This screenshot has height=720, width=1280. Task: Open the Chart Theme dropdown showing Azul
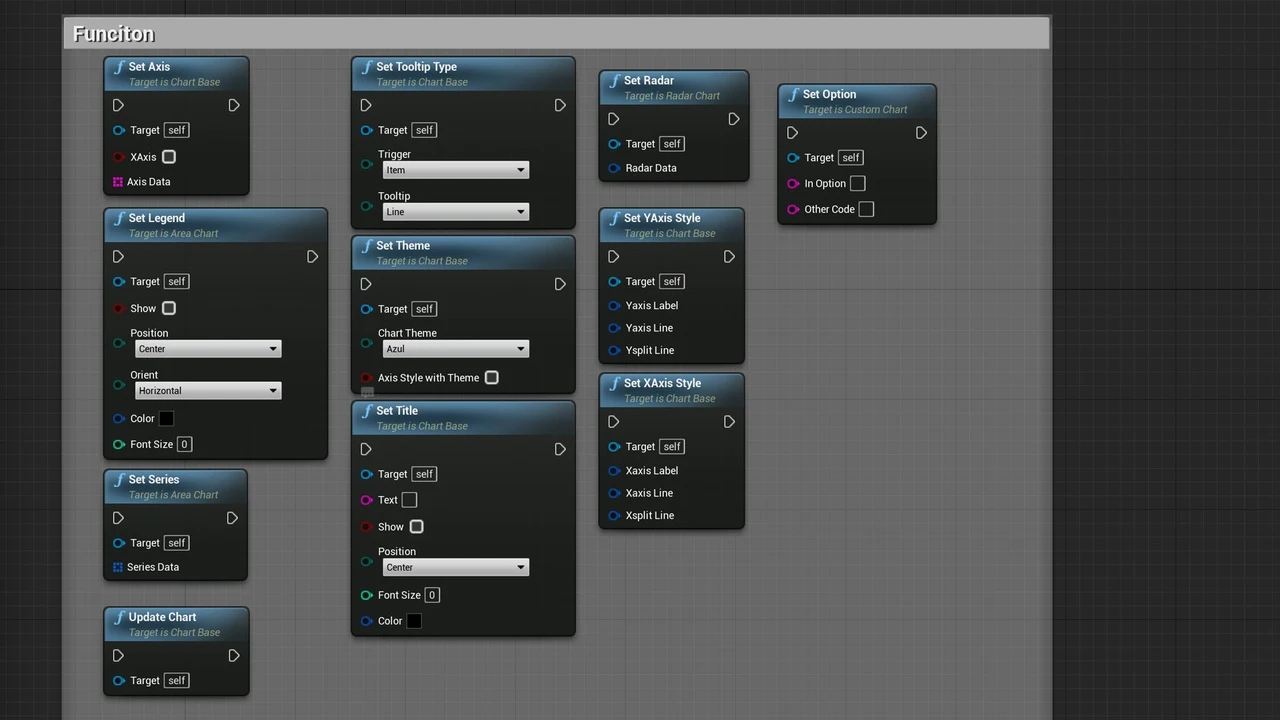click(455, 349)
